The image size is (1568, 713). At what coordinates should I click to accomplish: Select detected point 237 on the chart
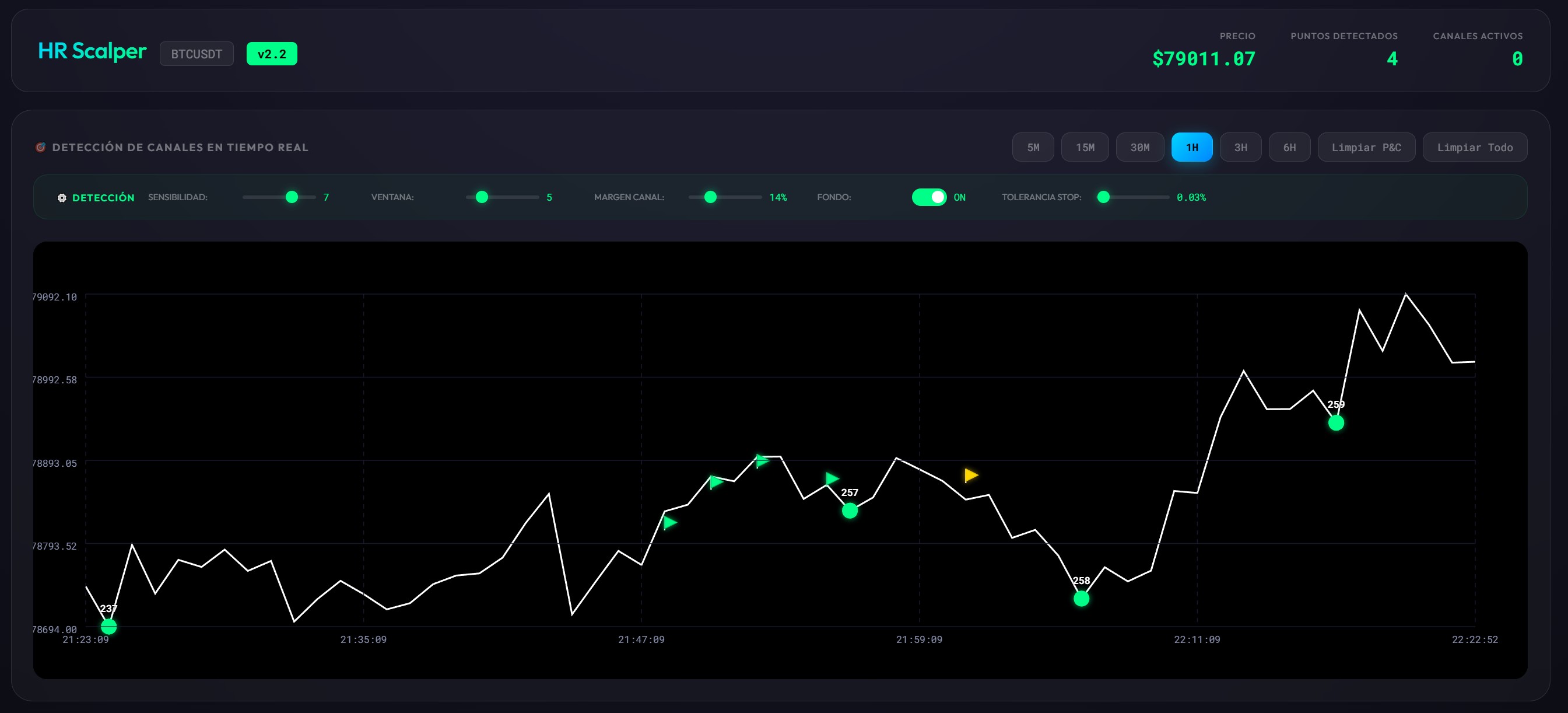point(108,625)
